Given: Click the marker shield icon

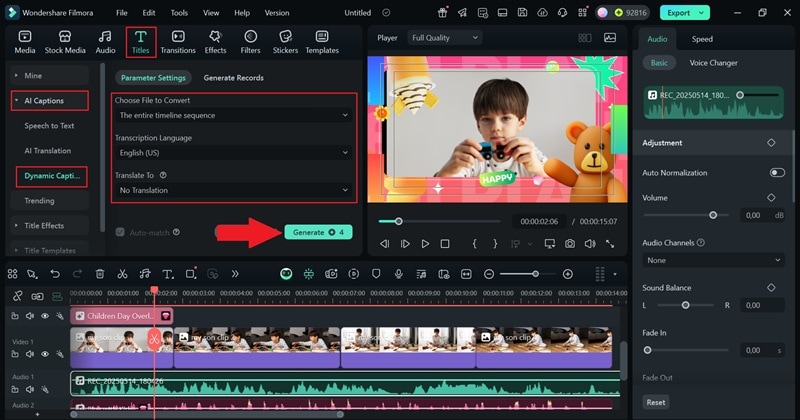Looking at the screenshot, I should tap(376, 274).
